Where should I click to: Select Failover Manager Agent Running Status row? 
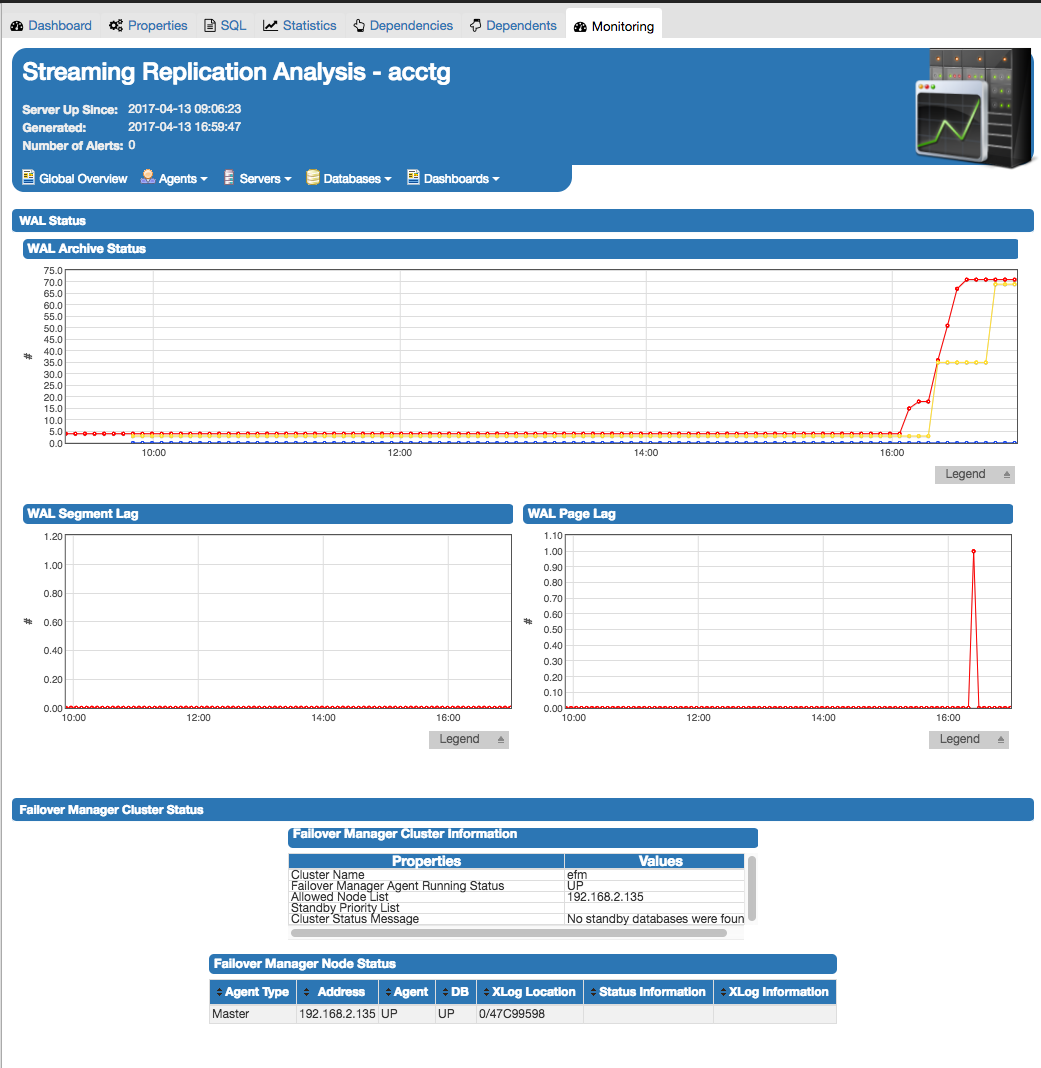pos(516,885)
